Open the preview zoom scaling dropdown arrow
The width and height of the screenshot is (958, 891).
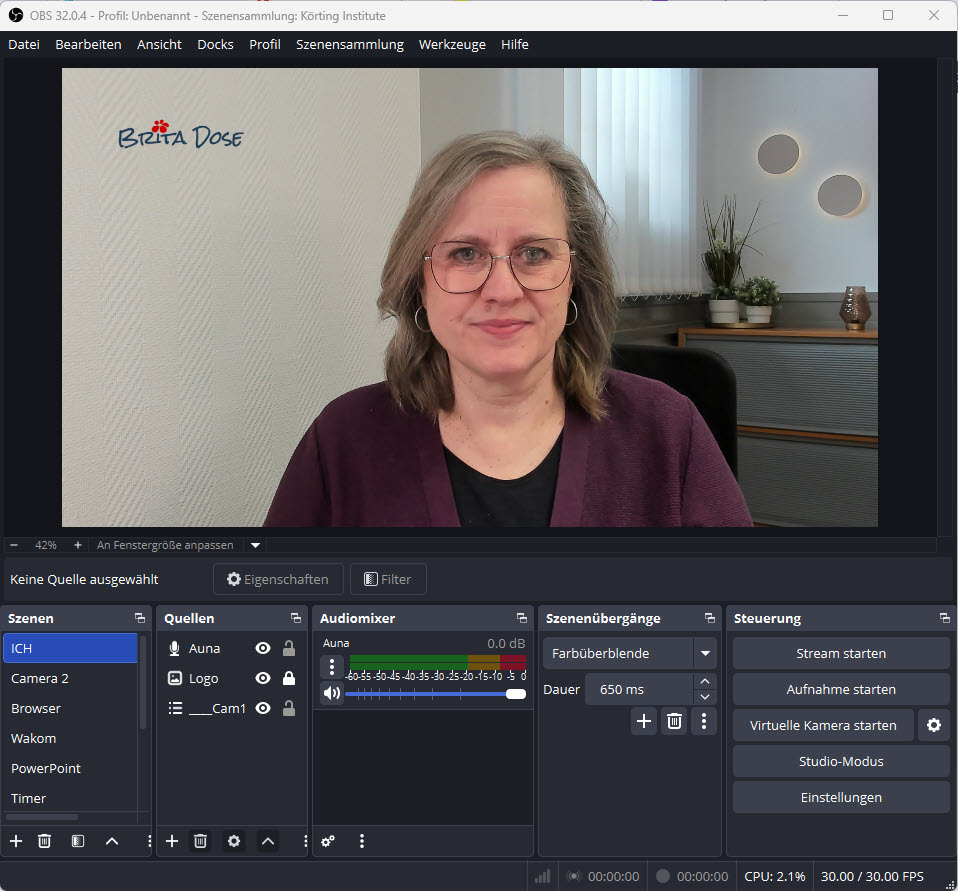[x=255, y=545]
